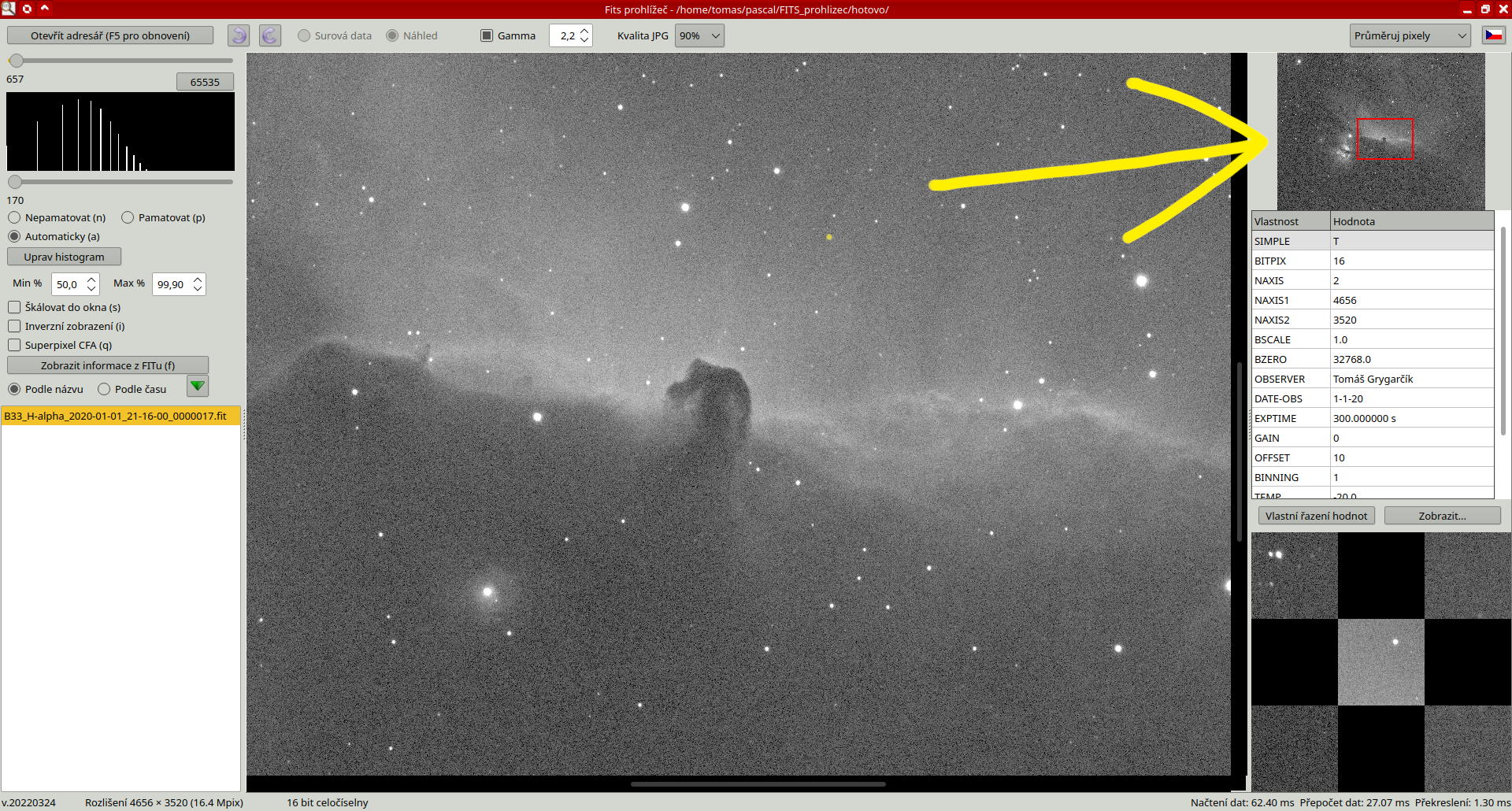Viewport: 1512px width, 811px height.
Task: Click the Czech flag language button
Action: tap(1493, 35)
